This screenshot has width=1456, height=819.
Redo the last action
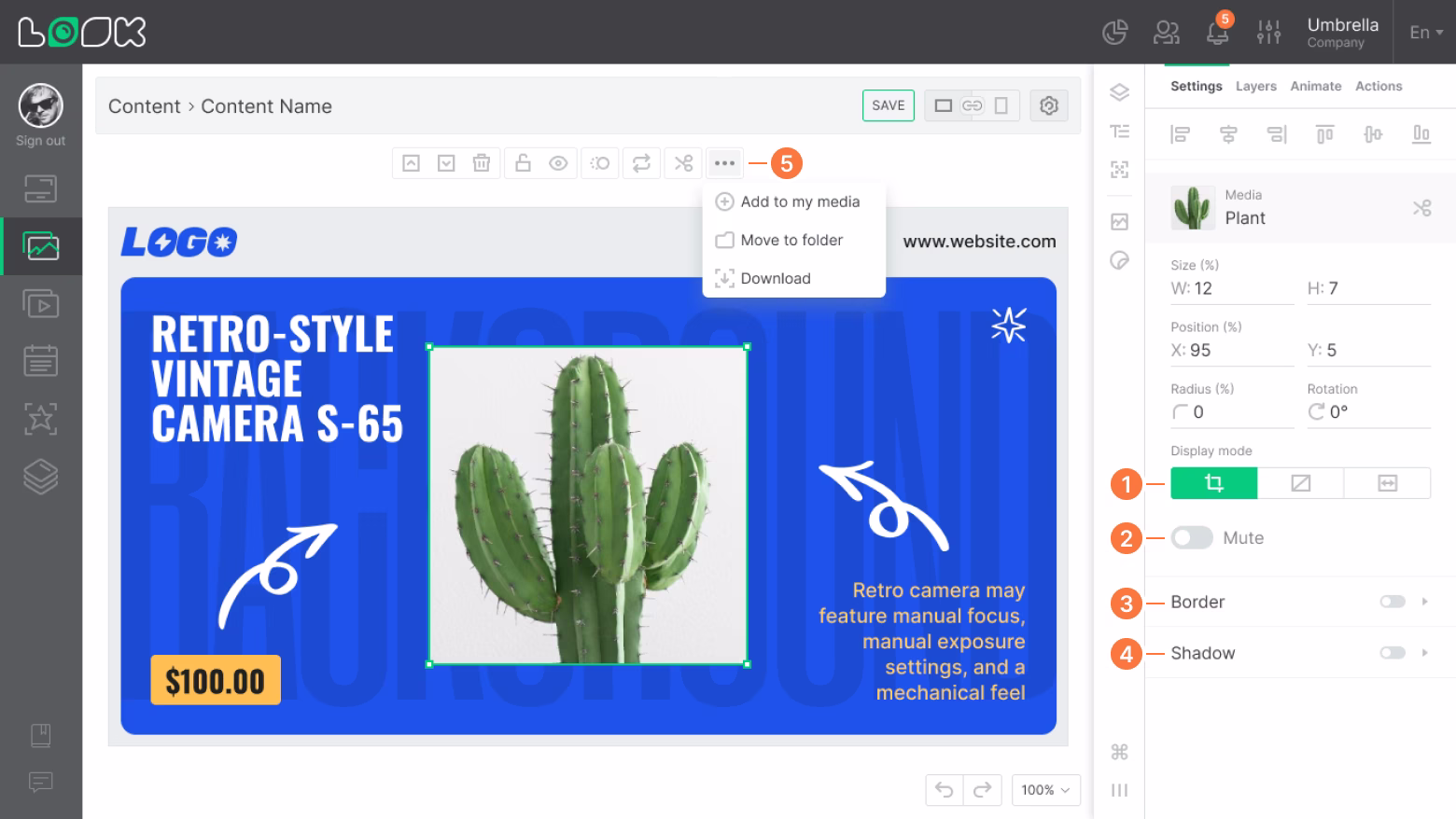click(982, 790)
